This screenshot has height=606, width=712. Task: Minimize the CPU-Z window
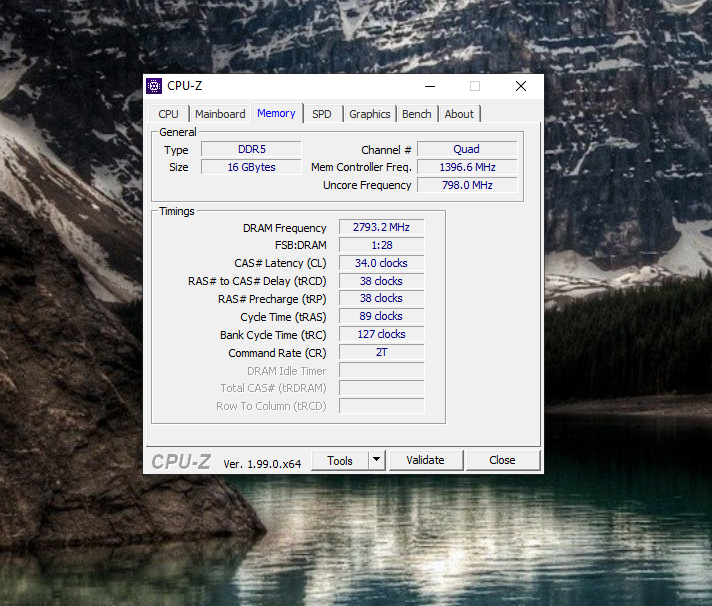click(x=430, y=86)
